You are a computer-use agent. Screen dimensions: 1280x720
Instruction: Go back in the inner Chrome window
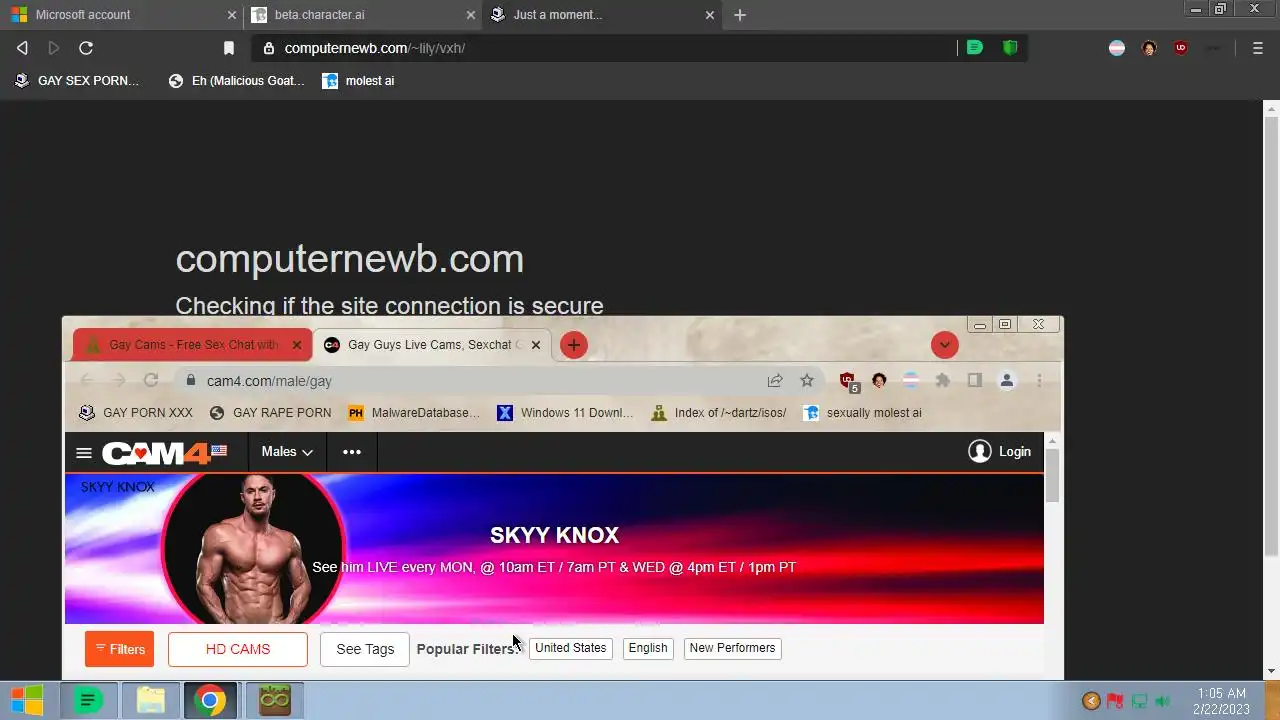[x=87, y=380]
